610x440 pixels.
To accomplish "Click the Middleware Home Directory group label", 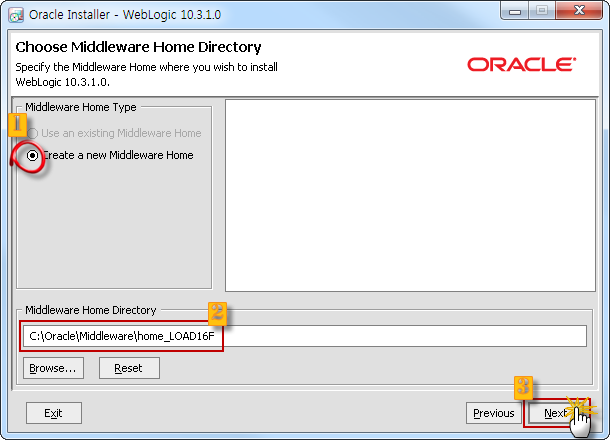I will pos(91,310).
